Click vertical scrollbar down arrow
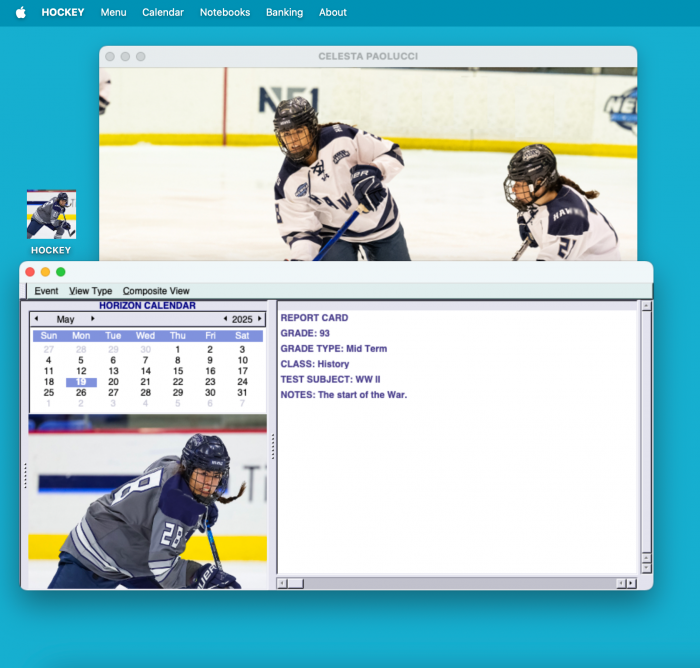This screenshot has width=700, height=668. pos(646,567)
